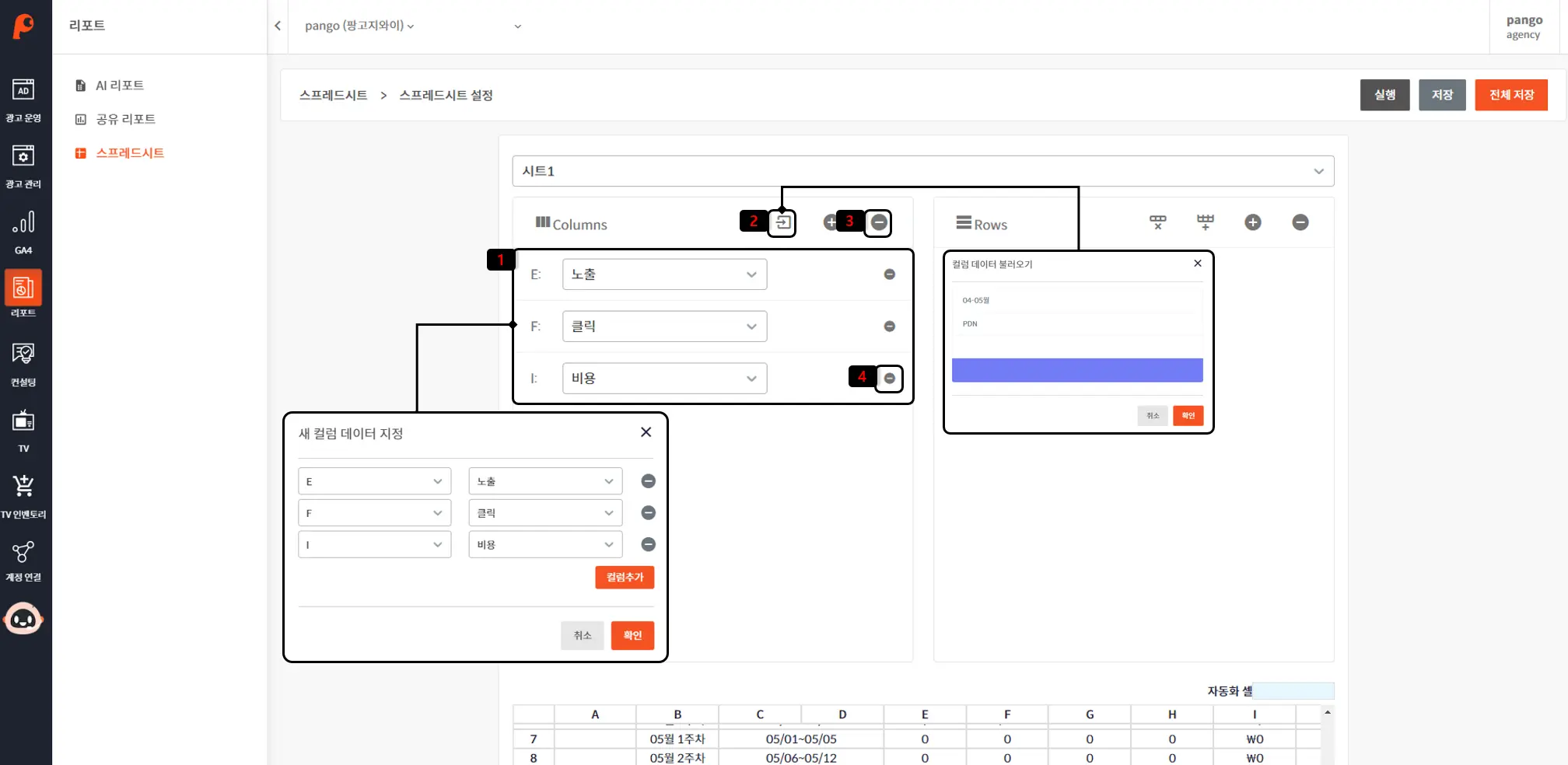
Task: Click the Rows remove minus icon
Action: (x=1300, y=223)
